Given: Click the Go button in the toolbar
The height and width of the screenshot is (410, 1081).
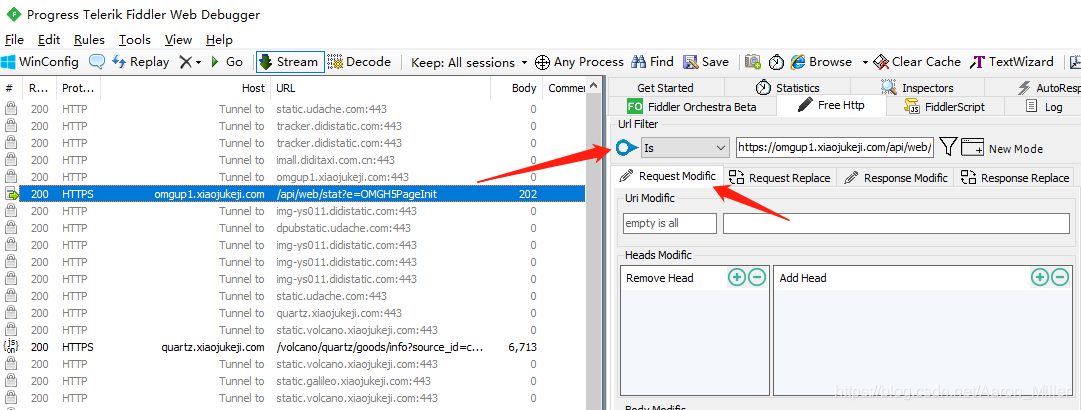Looking at the screenshot, I should (x=227, y=62).
